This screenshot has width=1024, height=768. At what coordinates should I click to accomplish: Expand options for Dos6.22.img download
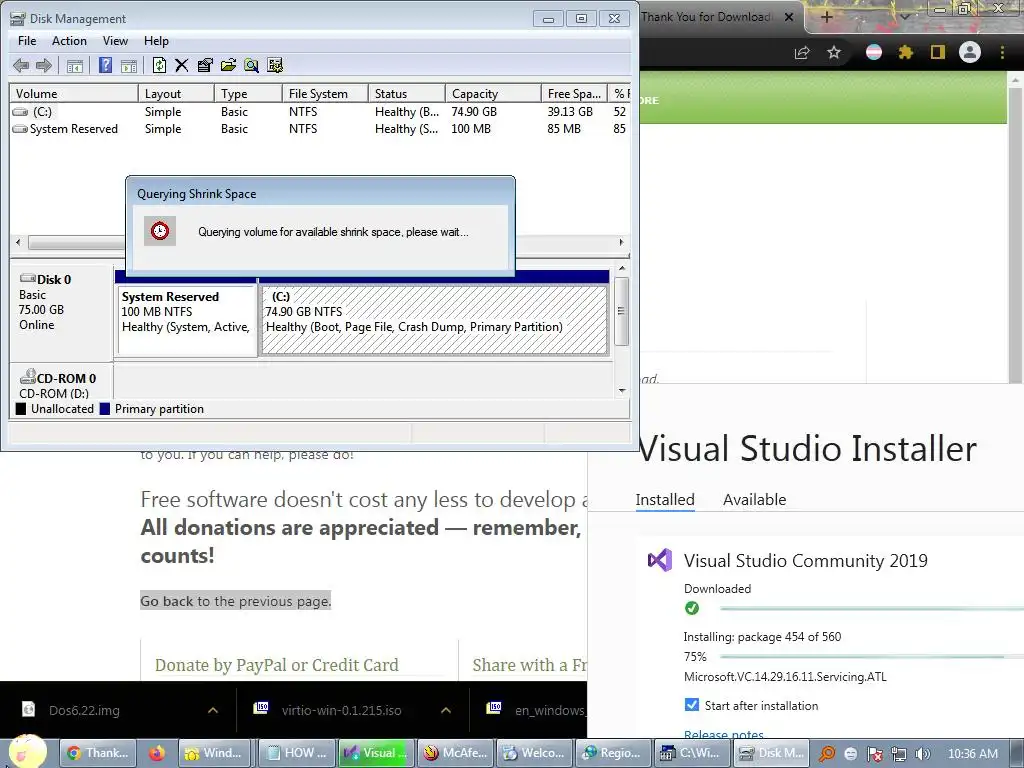pos(213,710)
